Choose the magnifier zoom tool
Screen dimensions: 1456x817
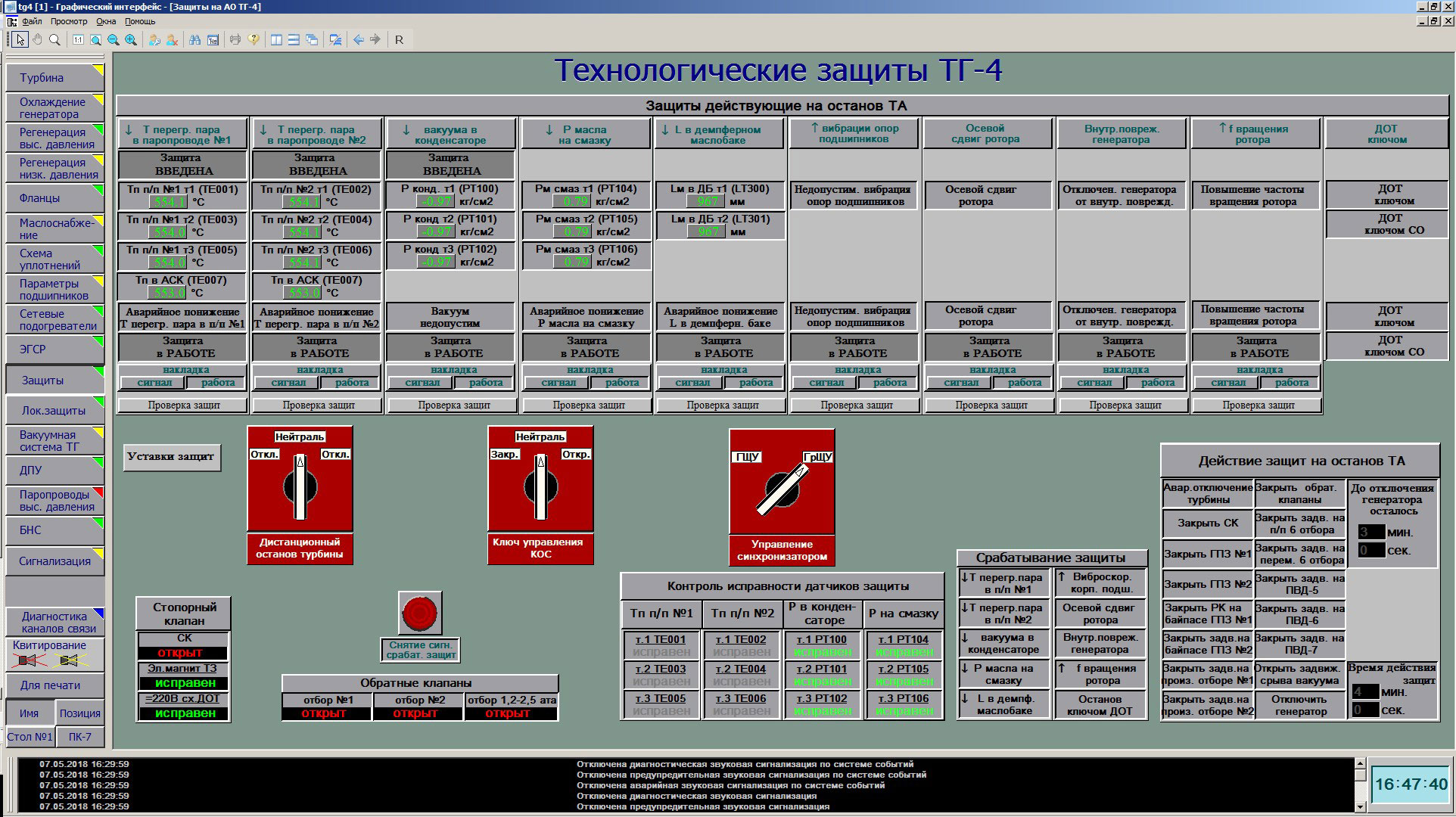(54, 39)
